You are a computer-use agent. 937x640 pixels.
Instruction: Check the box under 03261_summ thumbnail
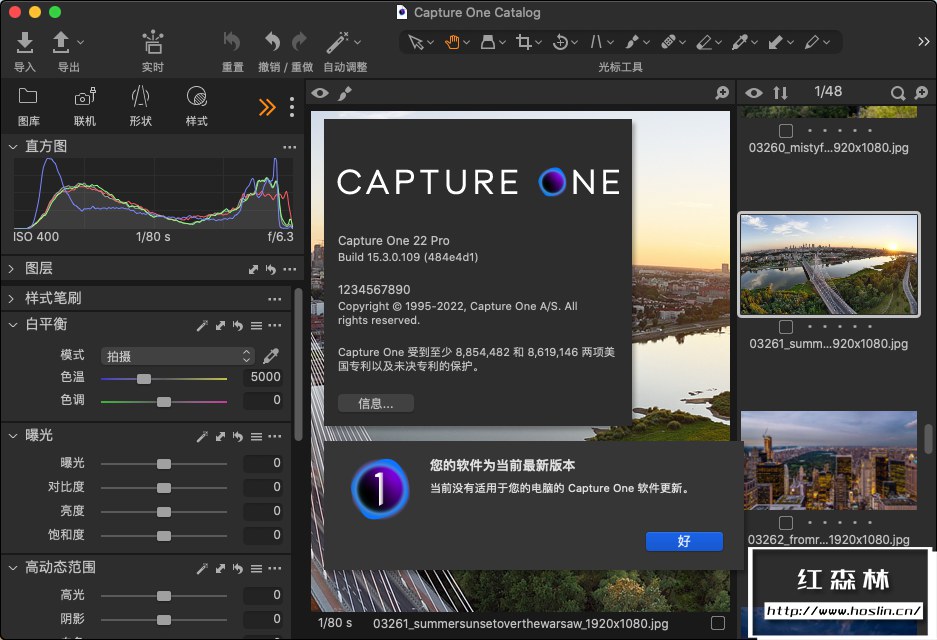pos(786,326)
